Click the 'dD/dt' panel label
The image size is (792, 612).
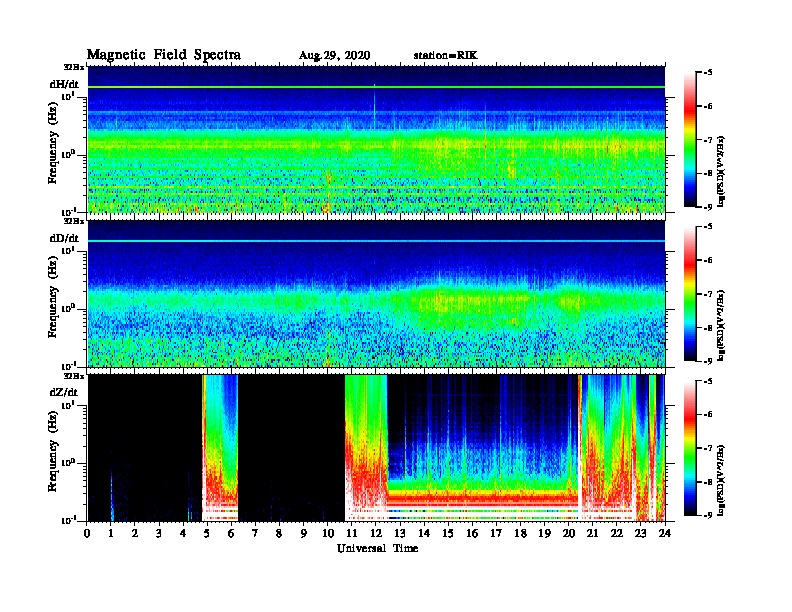click(x=64, y=238)
